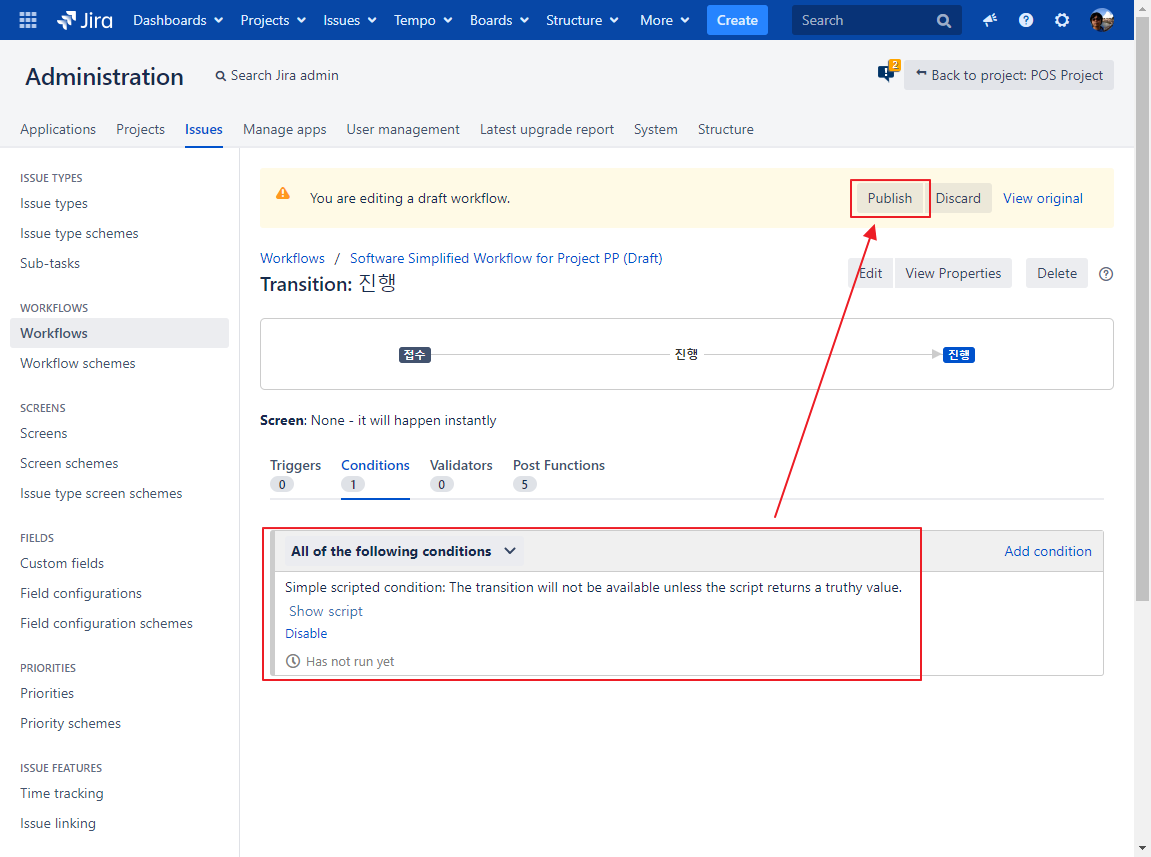1151x857 pixels.
Task: Open the User management admin tab
Action: pyautogui.click(x=403, y=129)
